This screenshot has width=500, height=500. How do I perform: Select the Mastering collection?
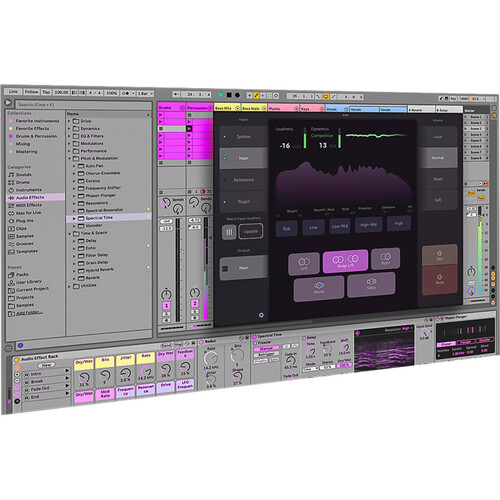click(x=23, y=152)
